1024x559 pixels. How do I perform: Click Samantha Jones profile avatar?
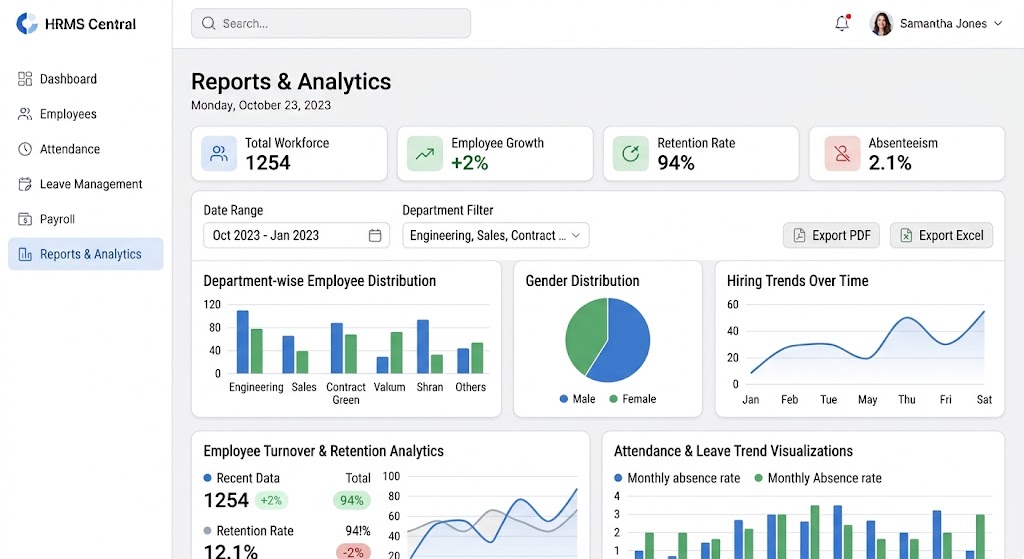pyautogui.click(x=881, y=24)
